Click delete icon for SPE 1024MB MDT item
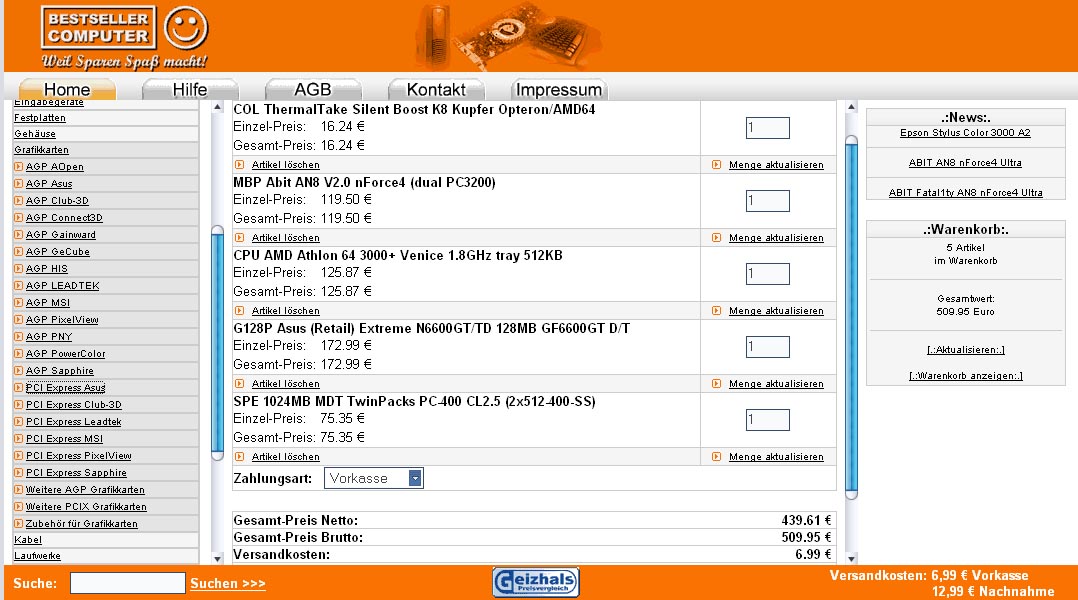Screen dimensions: 1078x600 tap(239, 456)
